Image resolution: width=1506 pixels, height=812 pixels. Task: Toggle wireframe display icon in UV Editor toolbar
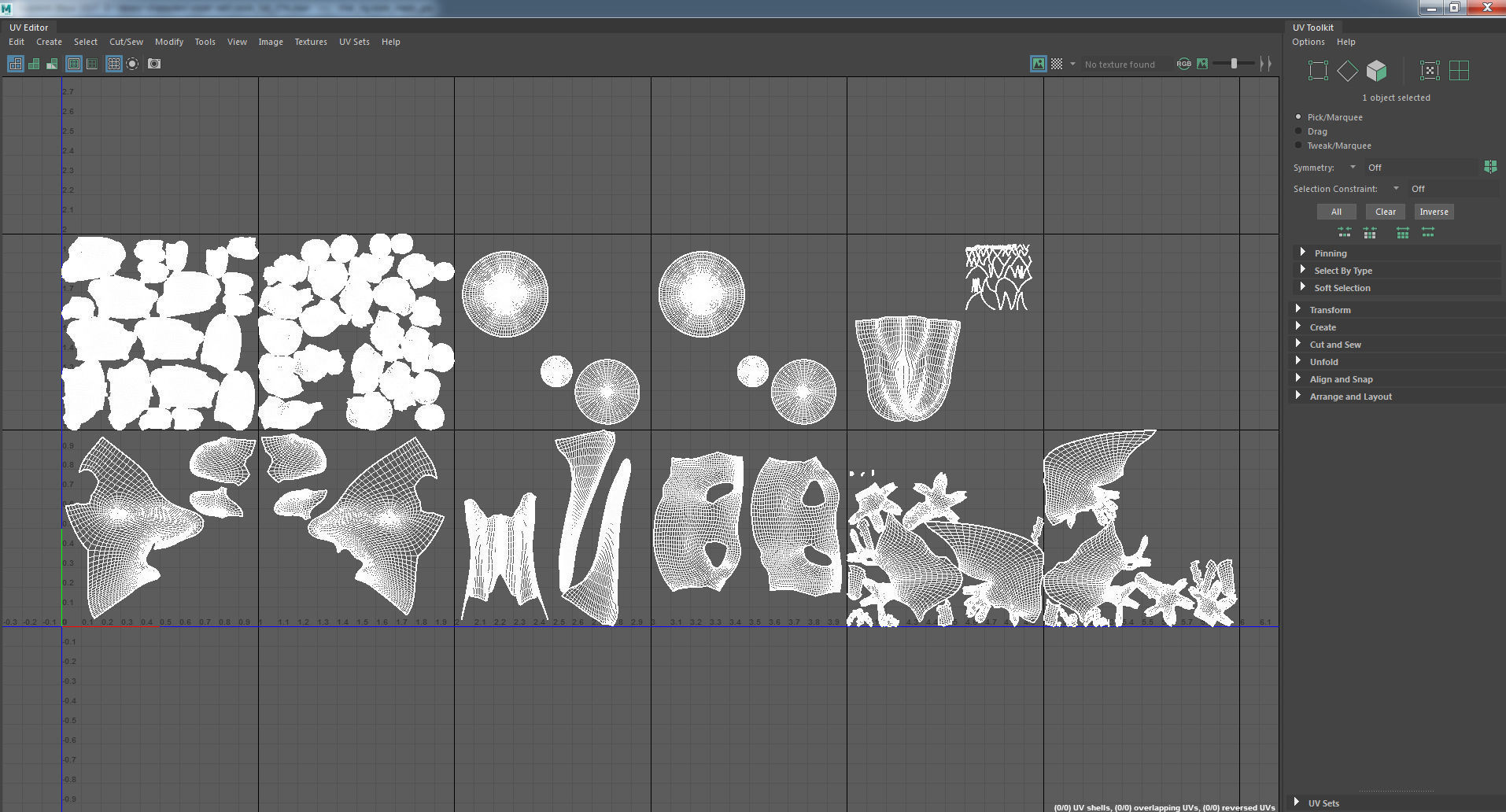[15, 64]
